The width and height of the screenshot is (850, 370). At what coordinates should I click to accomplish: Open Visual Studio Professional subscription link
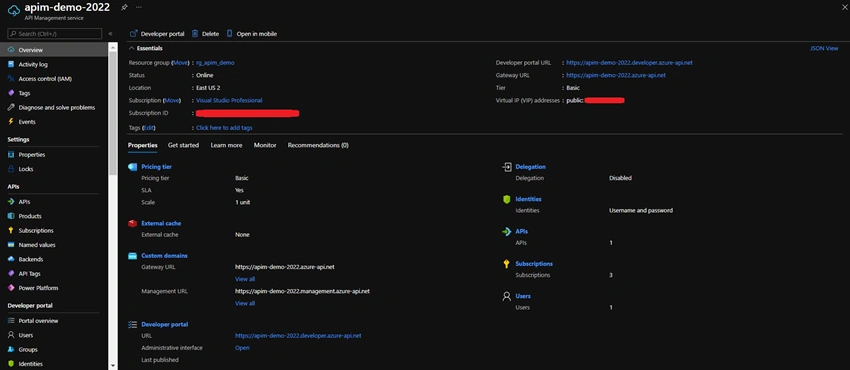(229, 100)
